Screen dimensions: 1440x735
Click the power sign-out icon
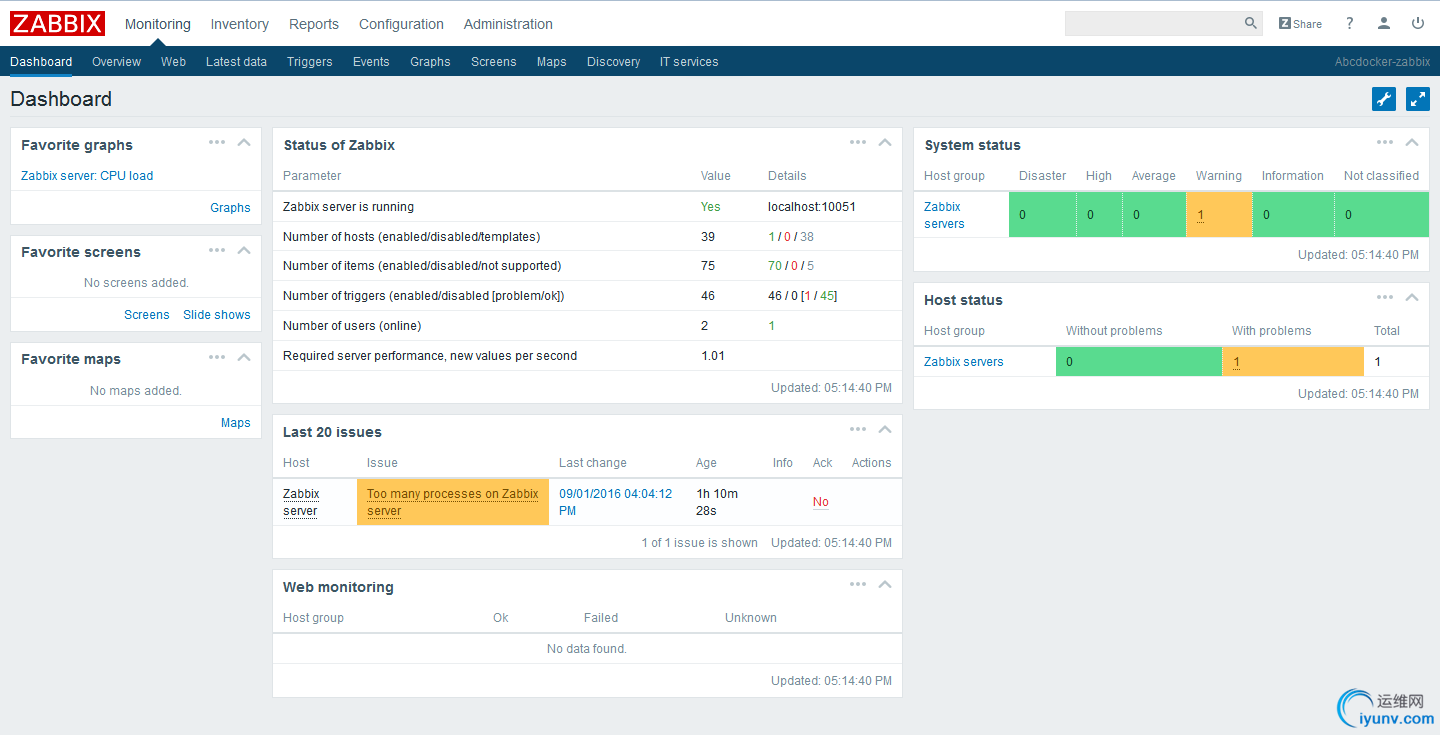point(1418,23)
